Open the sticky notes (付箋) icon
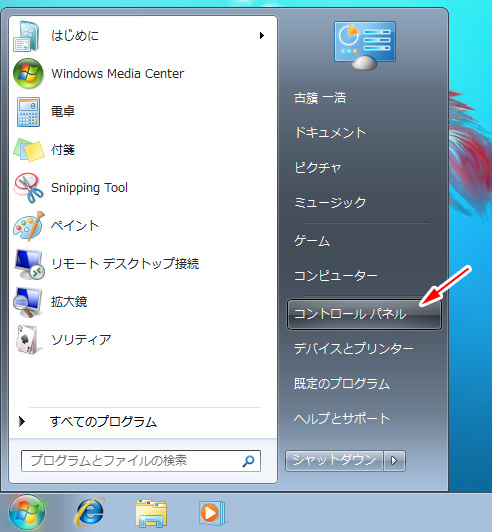This screenshot has height=532, width=492. [x=29, y=150]
